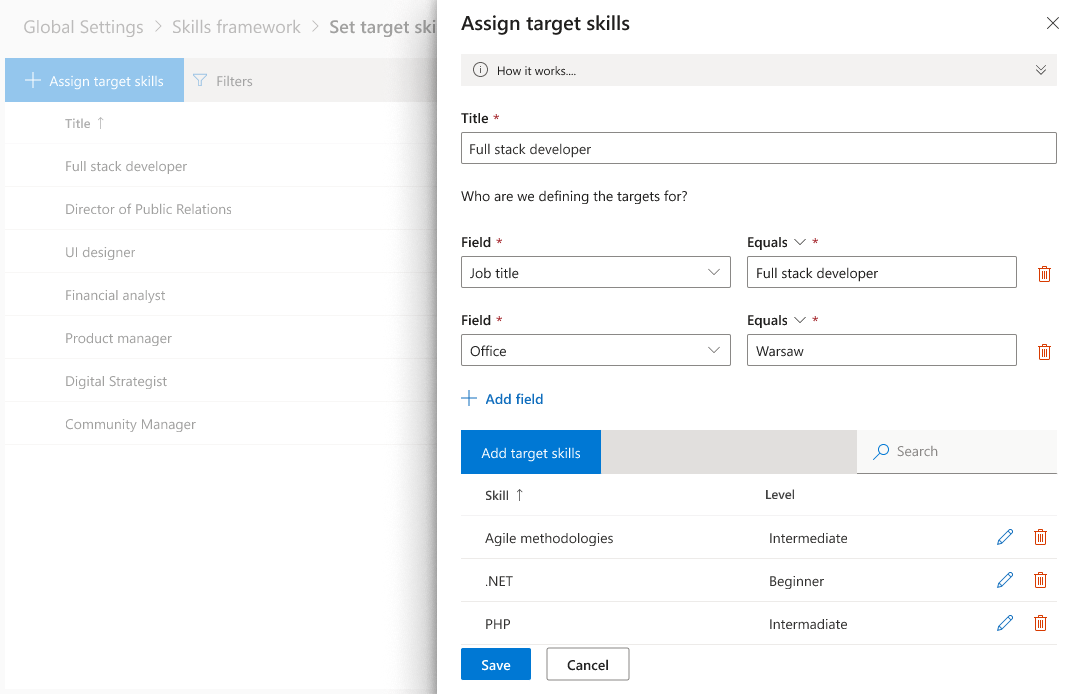The width and height of the screenshot is (1075, 694).
Task: Navigate to Global Settings breadcrumb
Action: (83, 27)
